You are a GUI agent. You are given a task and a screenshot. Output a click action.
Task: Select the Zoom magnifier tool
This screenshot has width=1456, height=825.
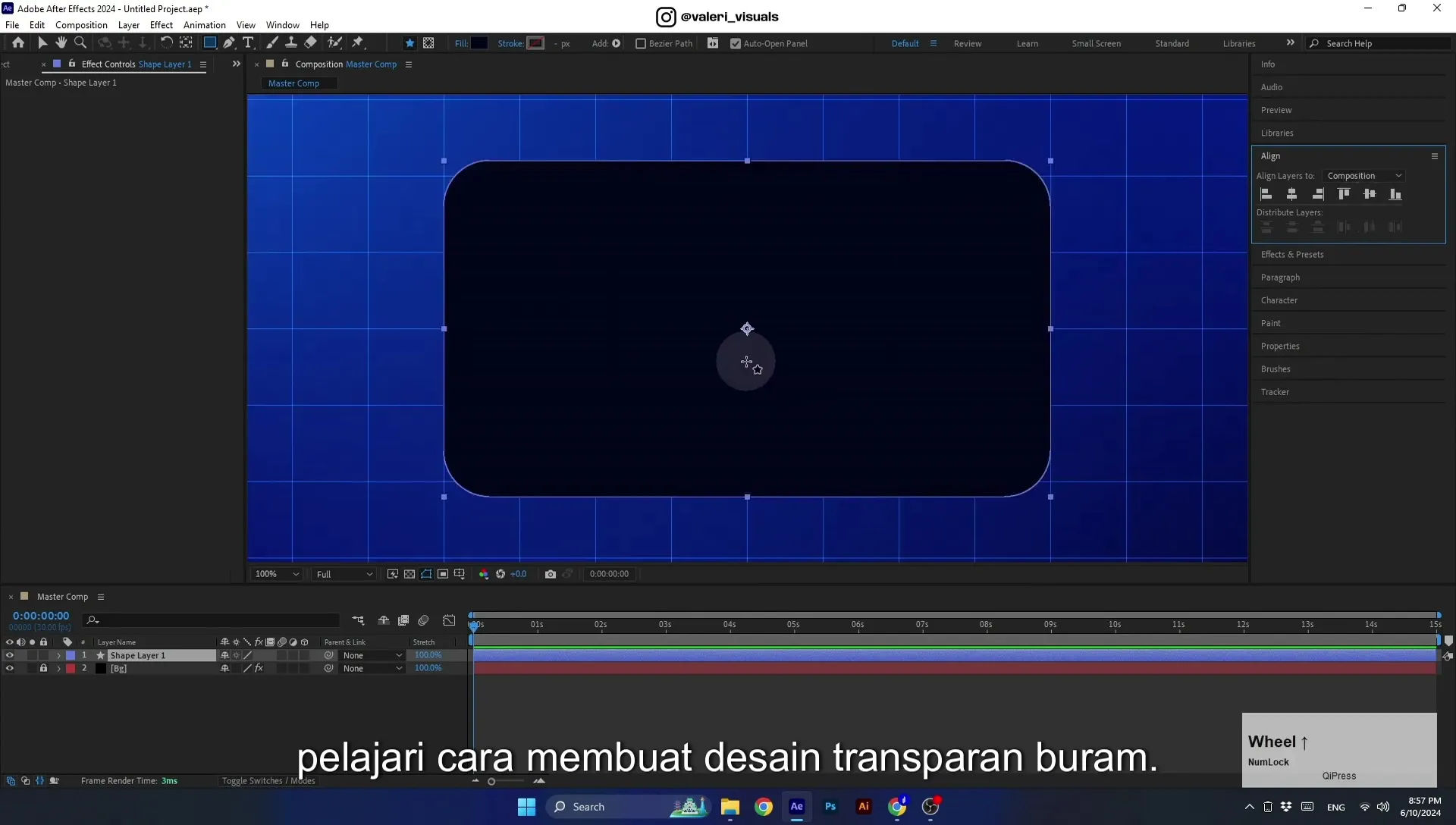[x=80, y=43]
